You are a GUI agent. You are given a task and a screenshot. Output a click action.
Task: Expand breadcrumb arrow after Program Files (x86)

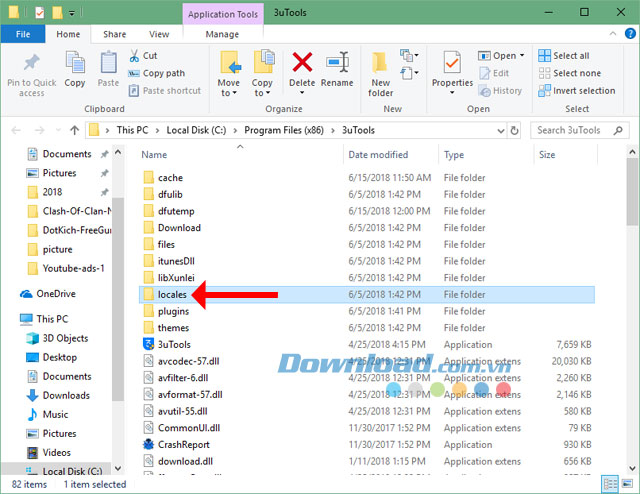click(333, 131)
